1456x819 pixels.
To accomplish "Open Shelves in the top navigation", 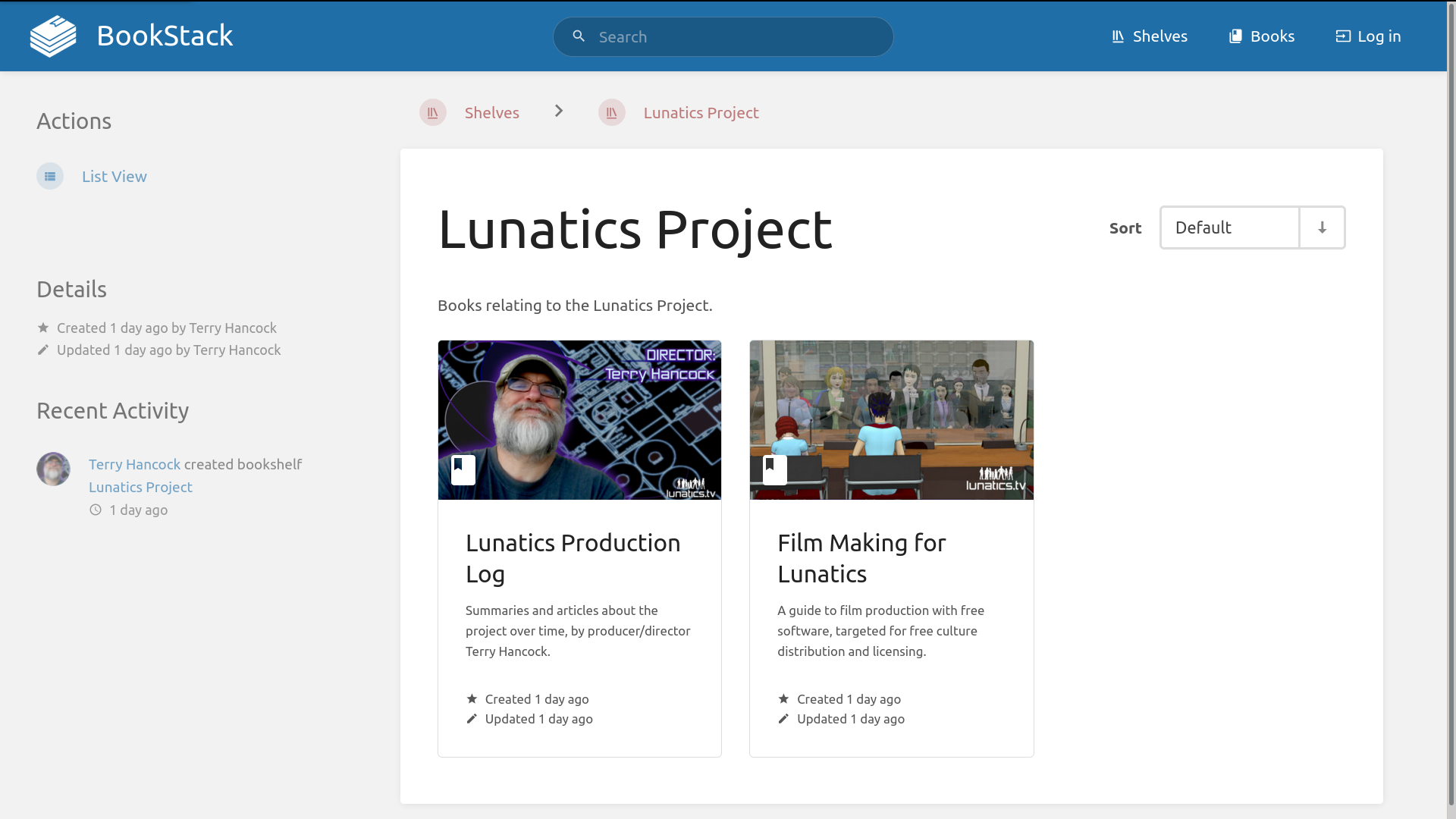I will [1150, 36].
